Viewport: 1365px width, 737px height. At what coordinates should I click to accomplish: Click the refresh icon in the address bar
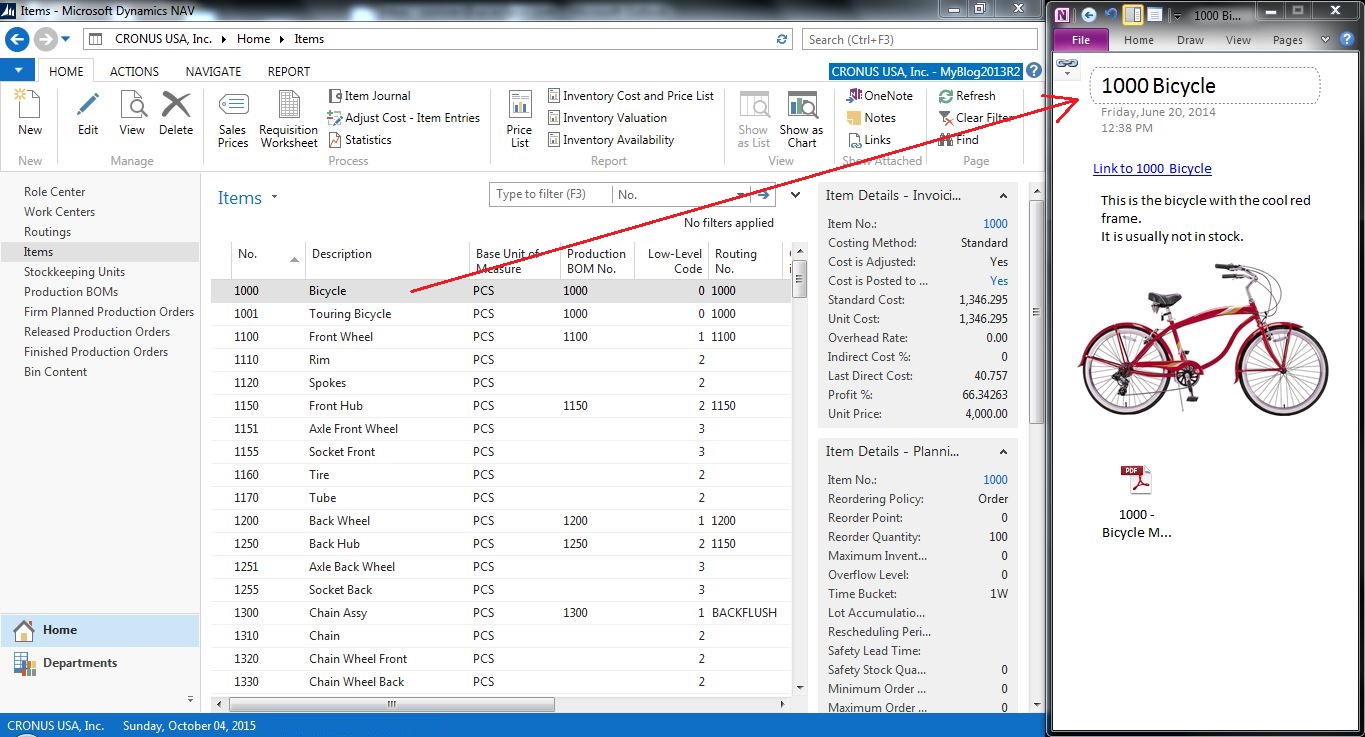(782, 39)
